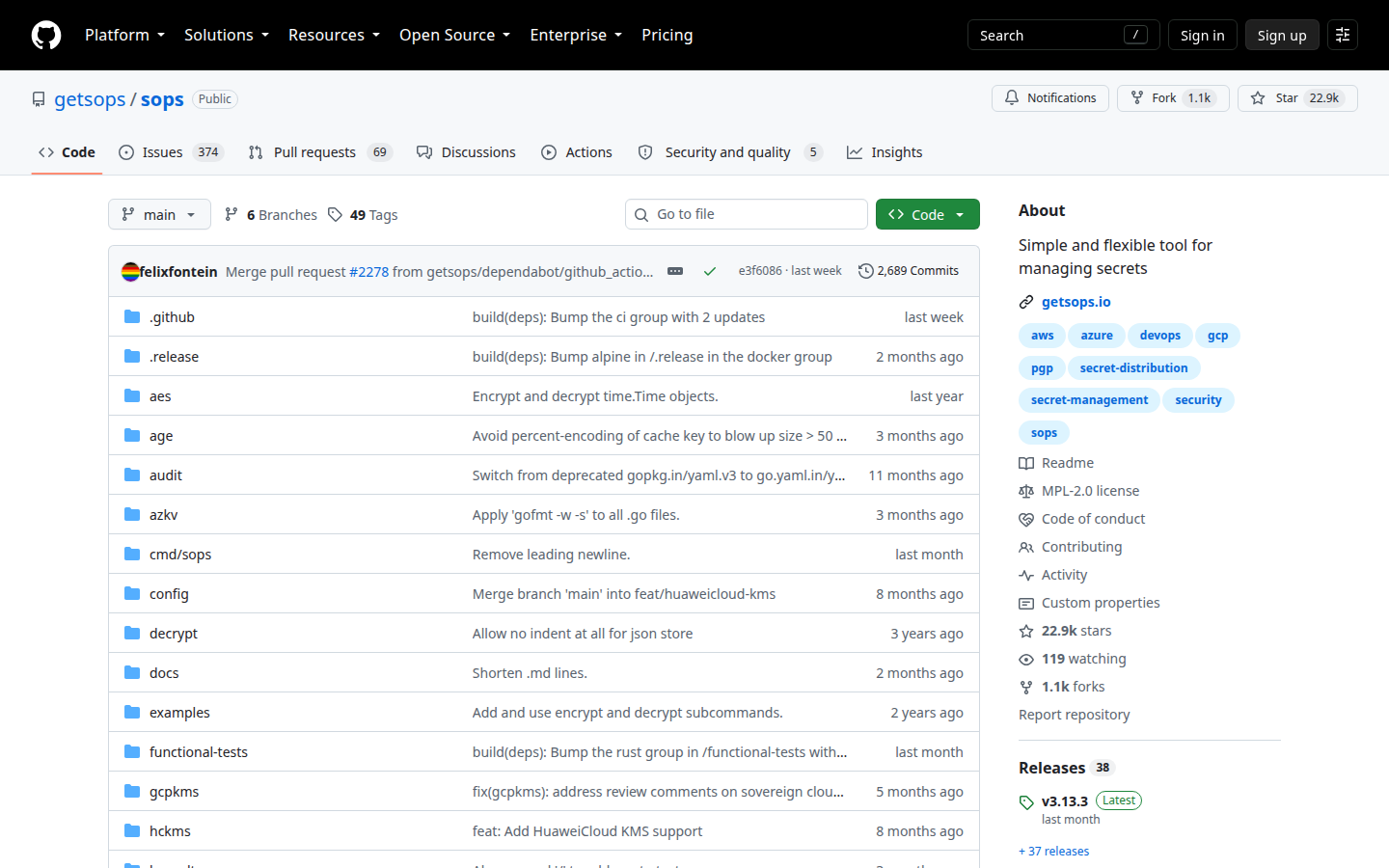Click the Notifications button
This screenshot has height=868, width=1389.
pyautogui.click(x=1050, y=98)
